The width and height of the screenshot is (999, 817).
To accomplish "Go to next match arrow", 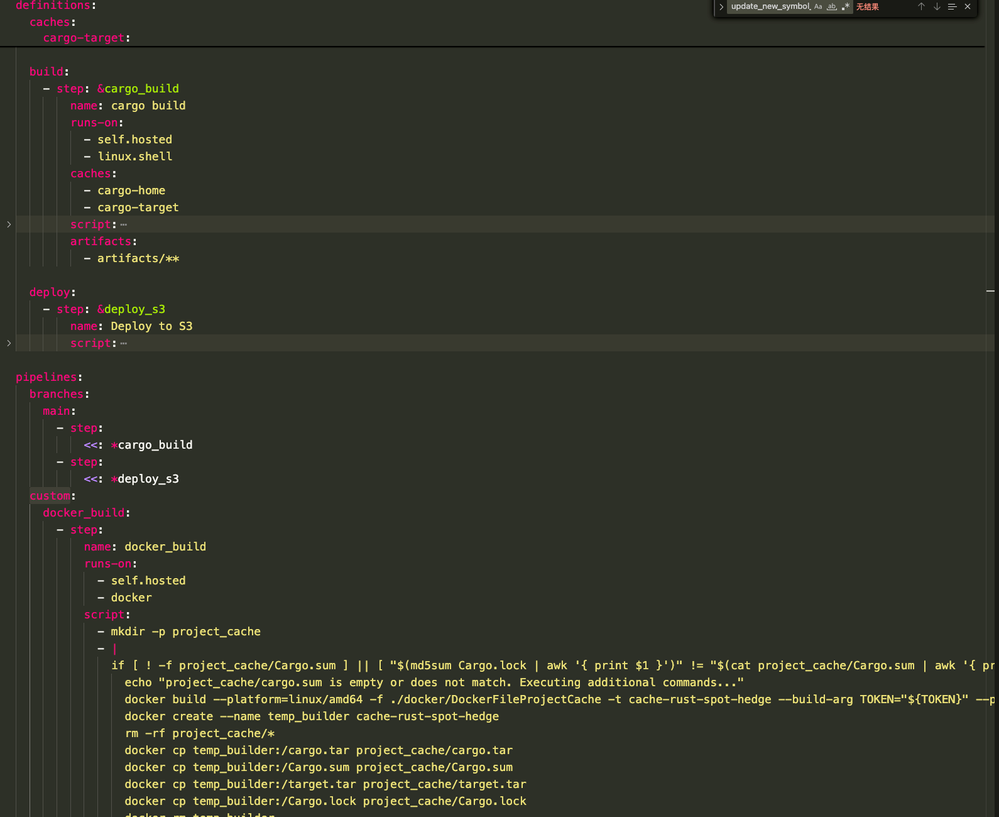I will (937, 7).
